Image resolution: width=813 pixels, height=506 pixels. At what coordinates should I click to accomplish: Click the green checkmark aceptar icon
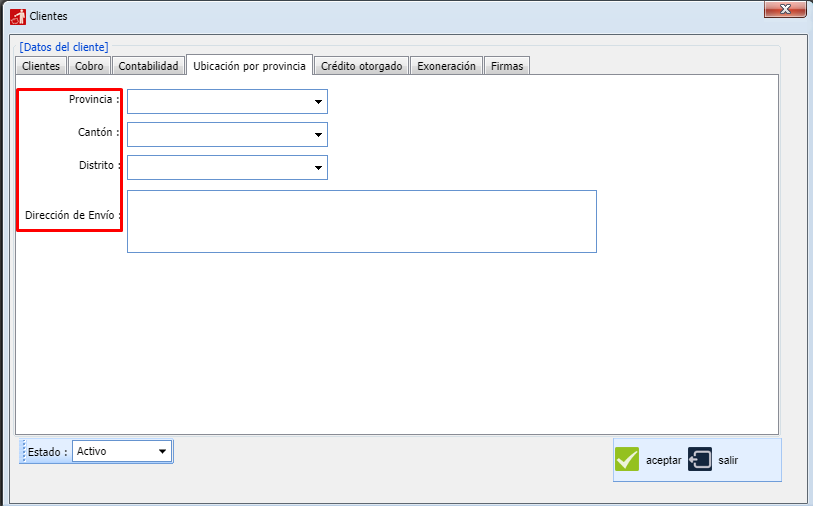(626, 459)
